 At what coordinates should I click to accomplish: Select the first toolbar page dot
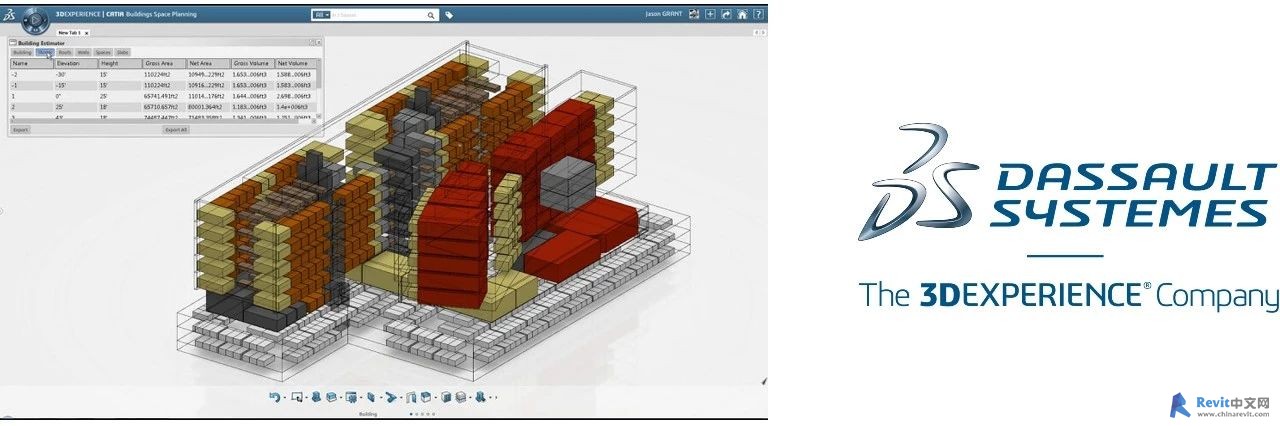pyautogui.click(x=412, y=413)
